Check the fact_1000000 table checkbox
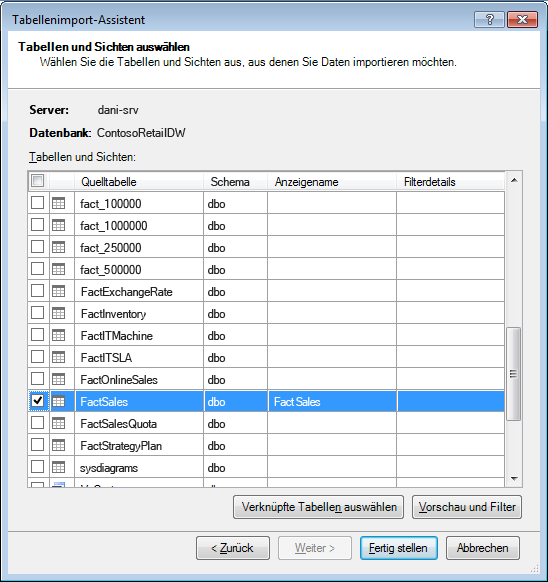548x582 pixels. pos(37,225)
